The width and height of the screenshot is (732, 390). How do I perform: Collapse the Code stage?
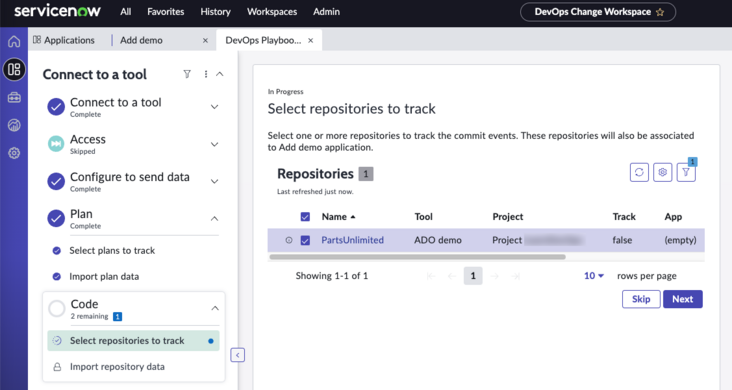pos(215,308)
